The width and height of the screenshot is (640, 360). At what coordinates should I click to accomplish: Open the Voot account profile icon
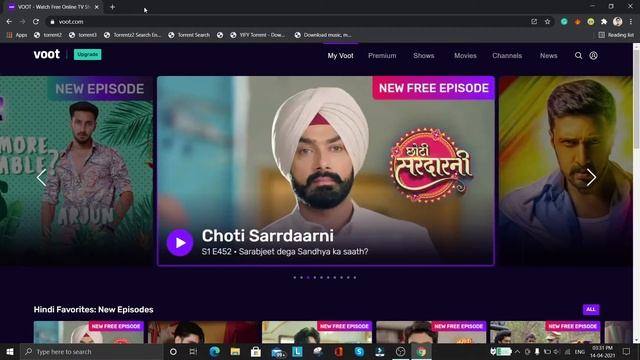click(593, 56)
